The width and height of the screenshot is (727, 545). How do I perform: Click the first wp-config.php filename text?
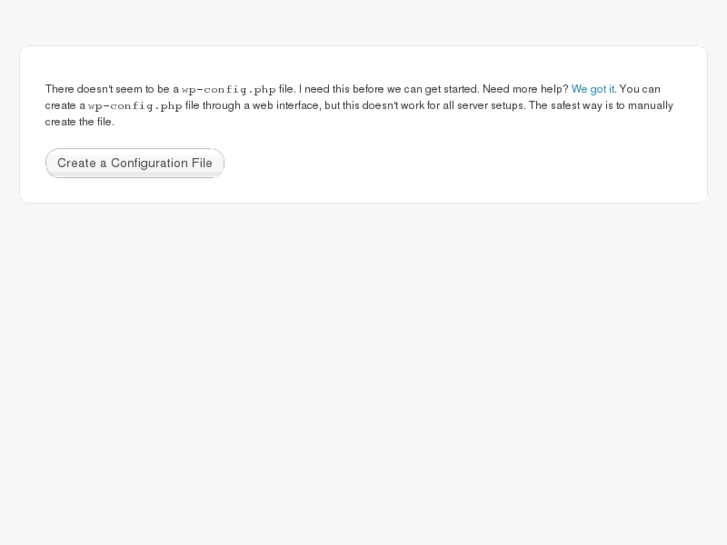[228, 89]
